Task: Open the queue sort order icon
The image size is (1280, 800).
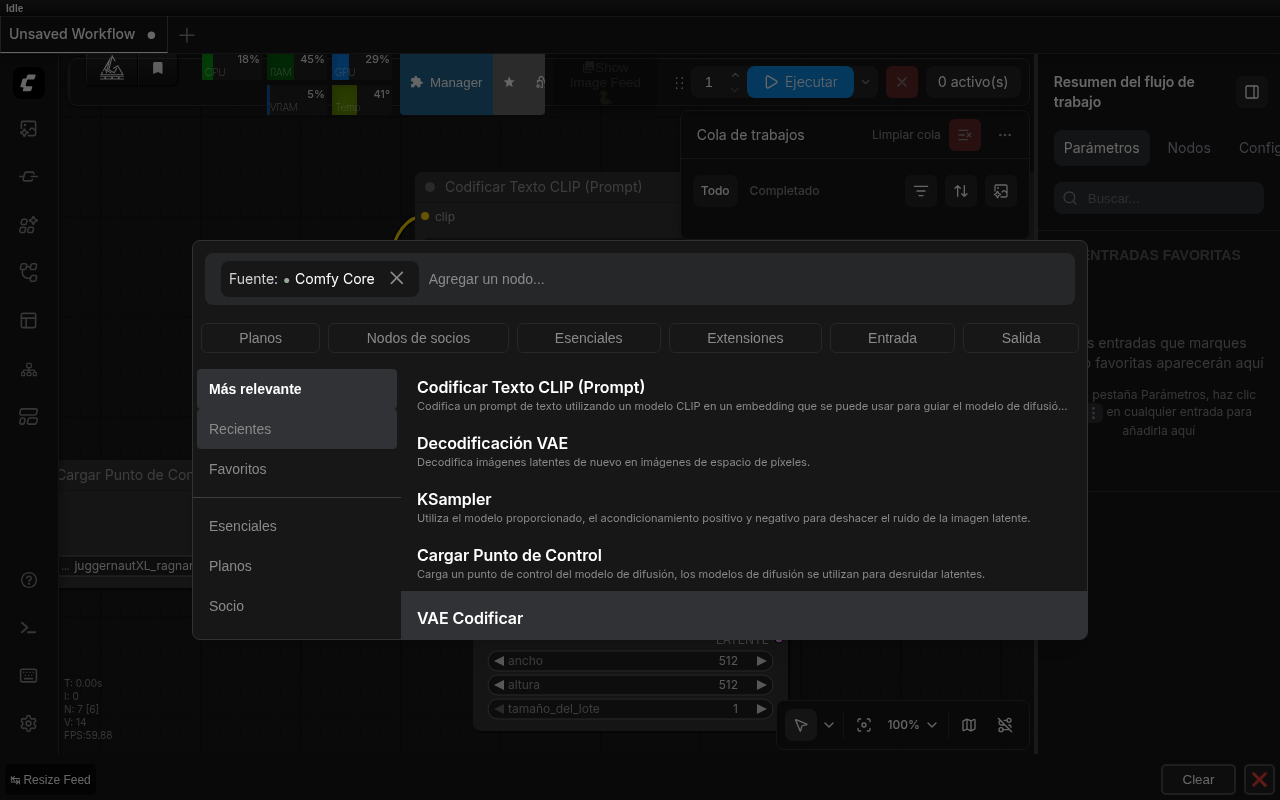Action: [961, 191]
